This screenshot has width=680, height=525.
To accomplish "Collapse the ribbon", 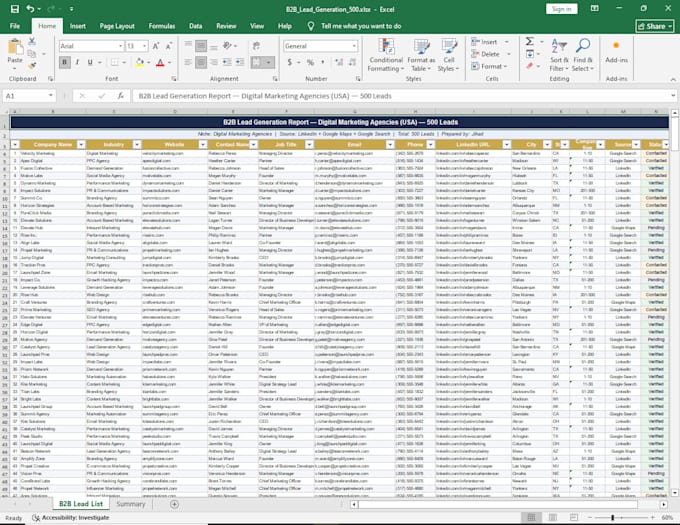I will [673, 79].
